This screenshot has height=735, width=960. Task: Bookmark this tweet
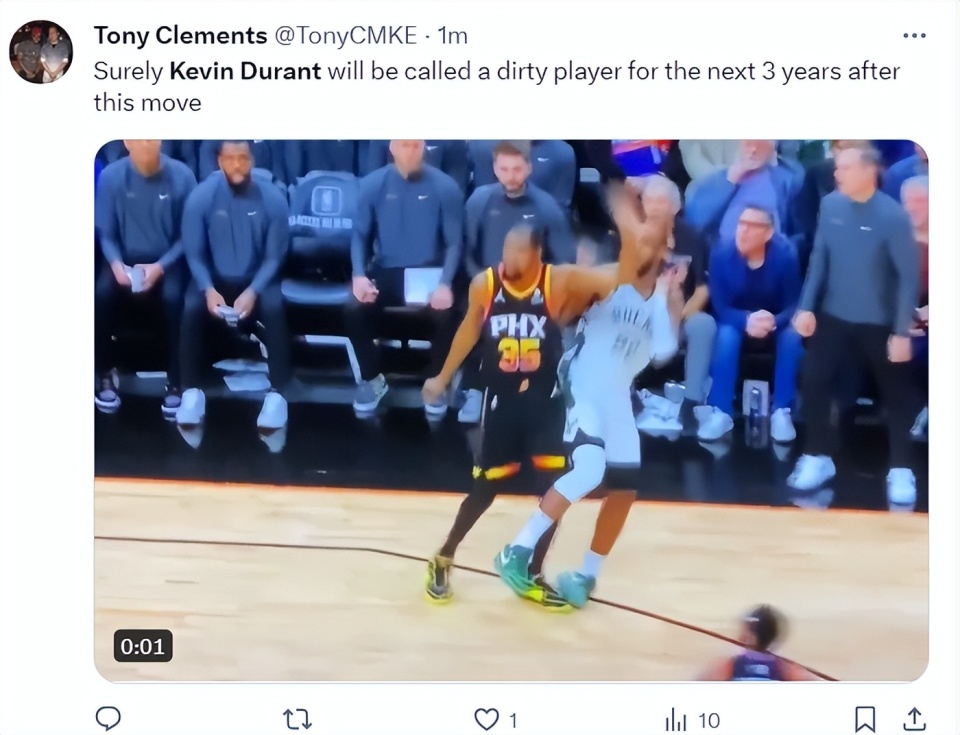click(864, 719)
